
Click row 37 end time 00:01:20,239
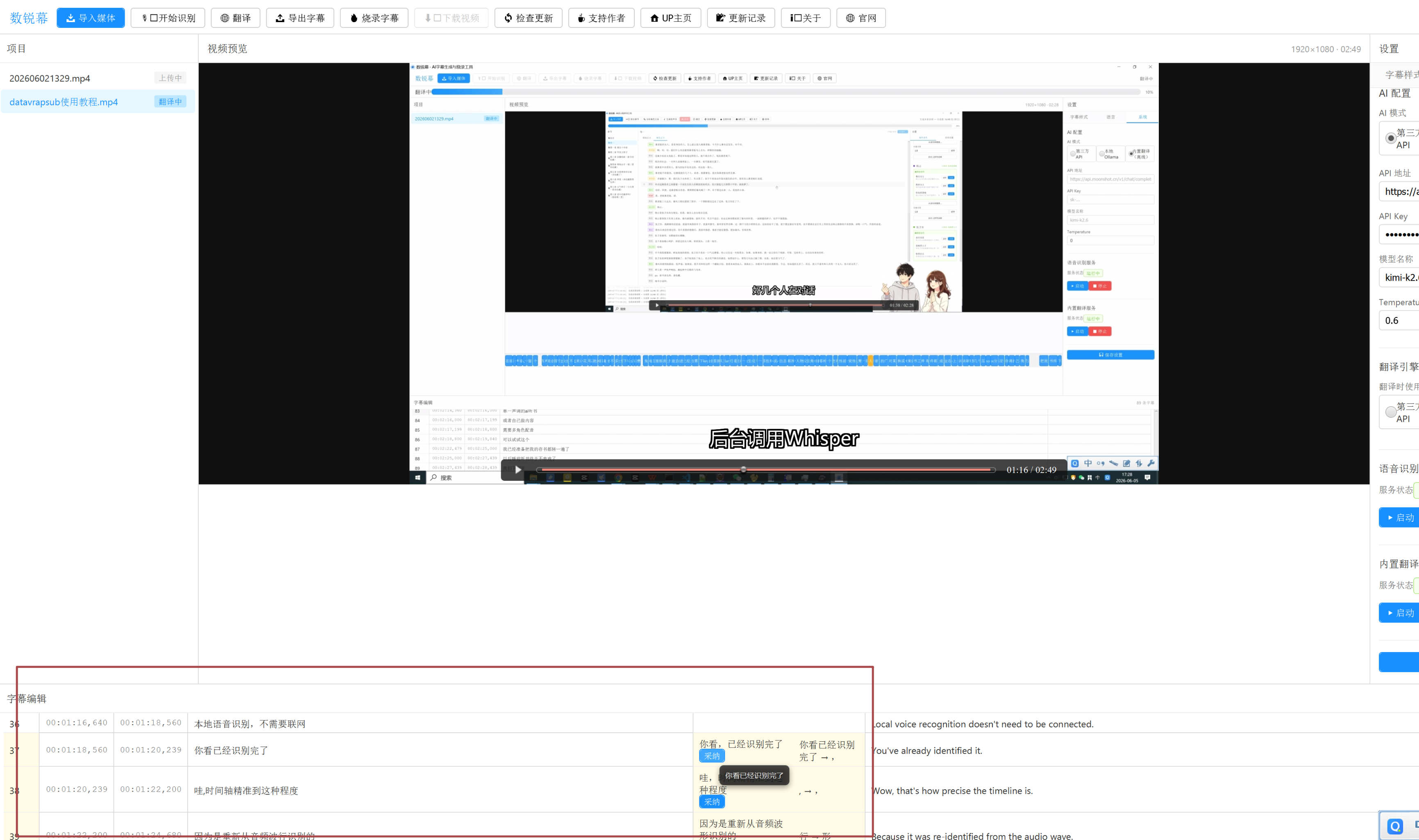[x=151, y=750]
